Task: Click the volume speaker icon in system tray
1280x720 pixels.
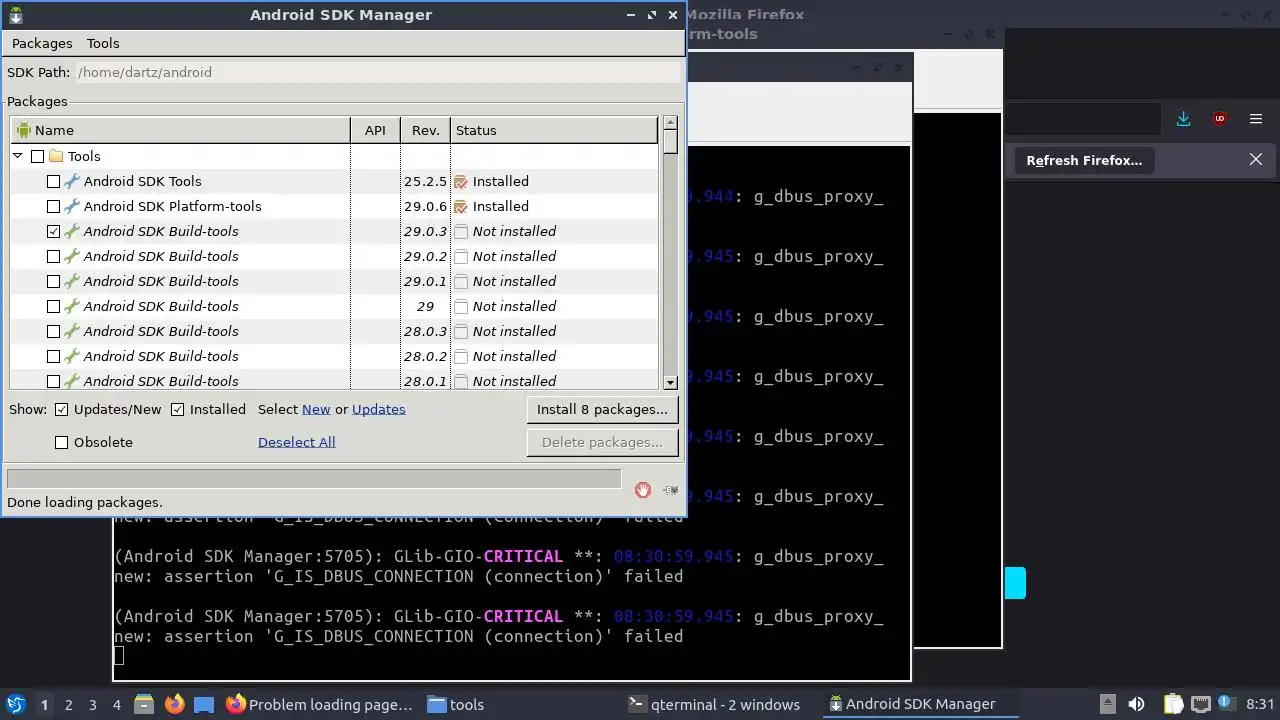Action: pos(1136,704)
